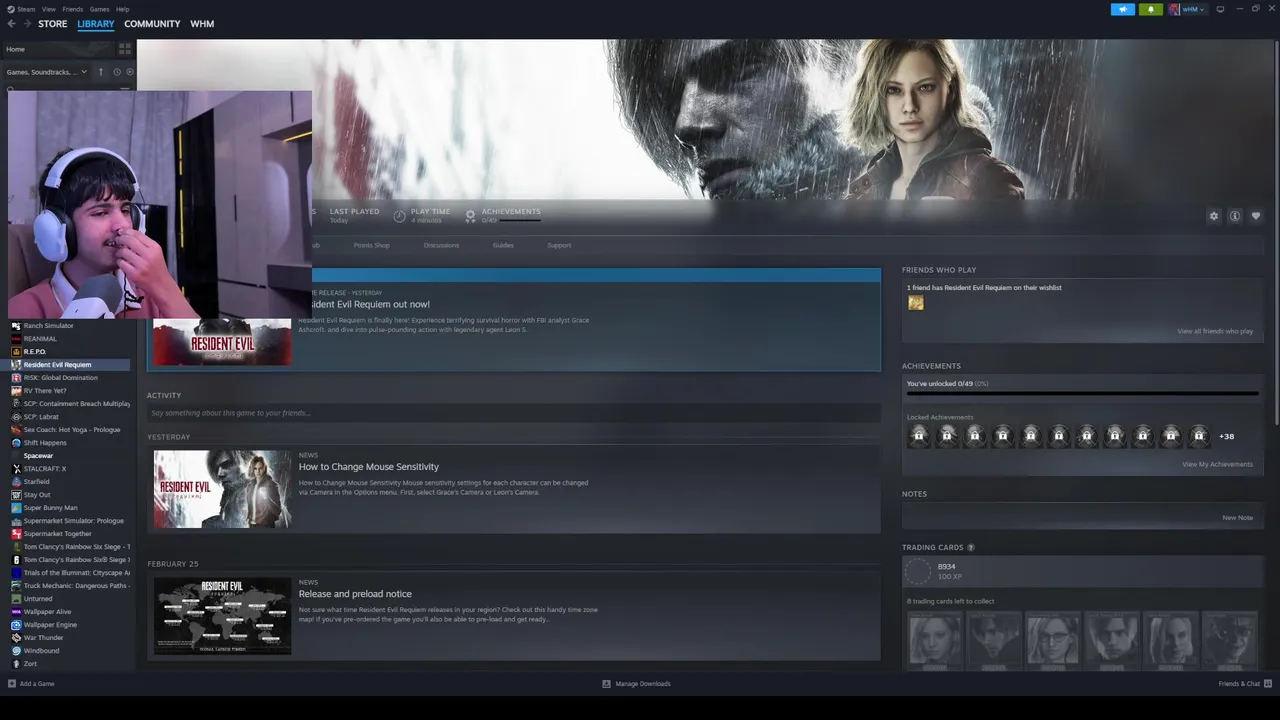This screenshot has width=1280, height=720.
Task: Select STALCRAFT: X in library
Action: [45, 469]
